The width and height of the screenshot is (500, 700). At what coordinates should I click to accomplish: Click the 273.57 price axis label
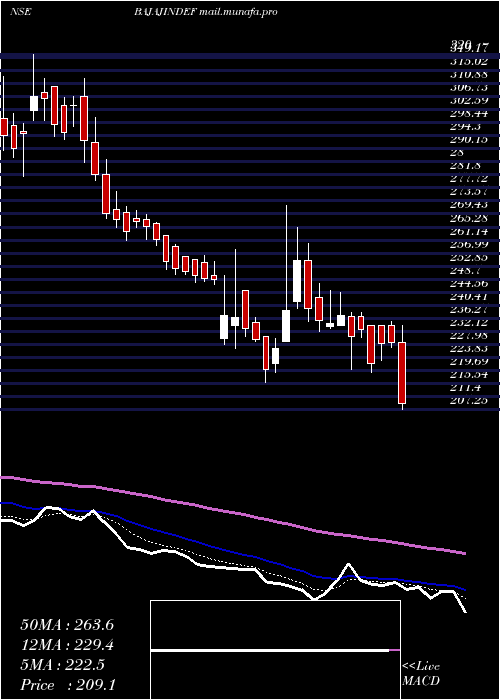469,192
